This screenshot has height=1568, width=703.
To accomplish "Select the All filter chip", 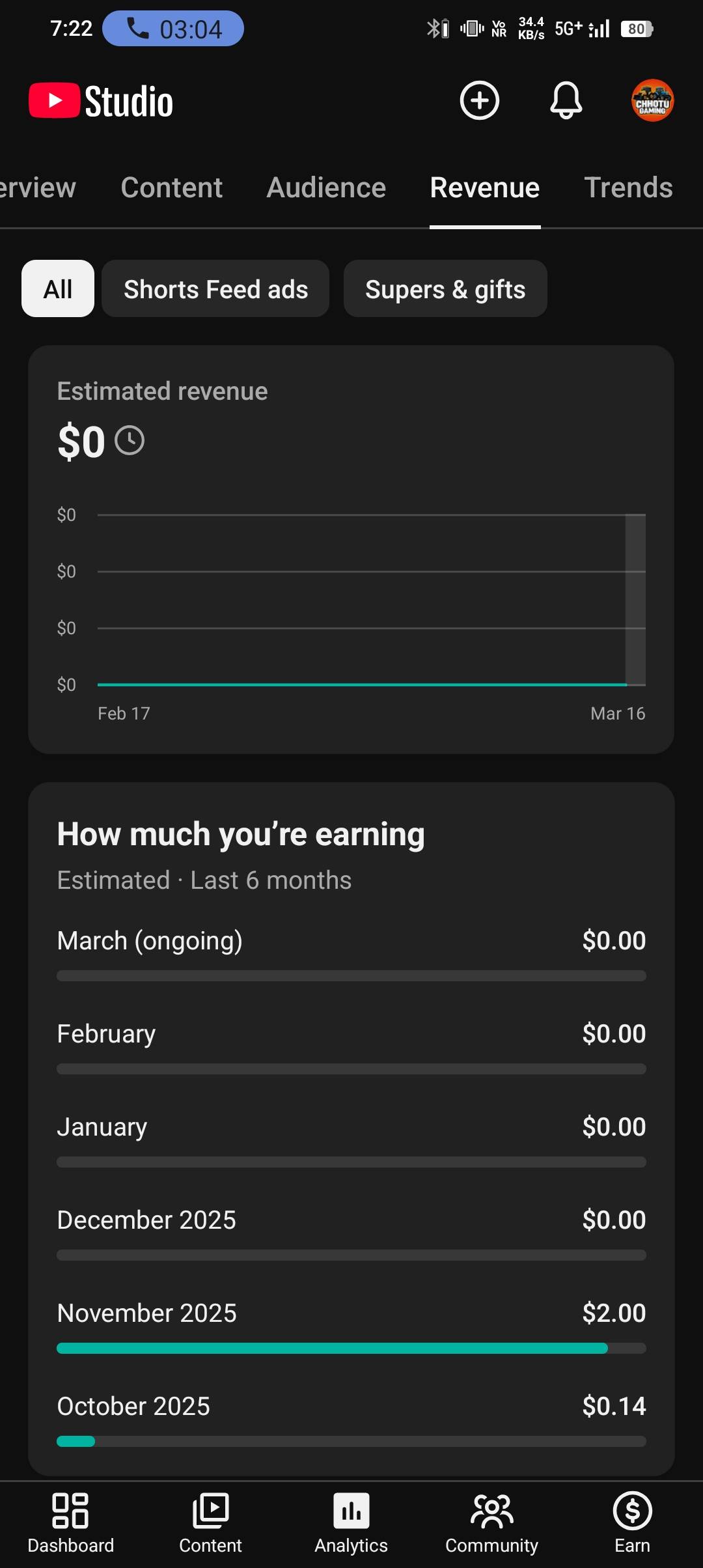I will pyautogui.click(x=58, y=289).
